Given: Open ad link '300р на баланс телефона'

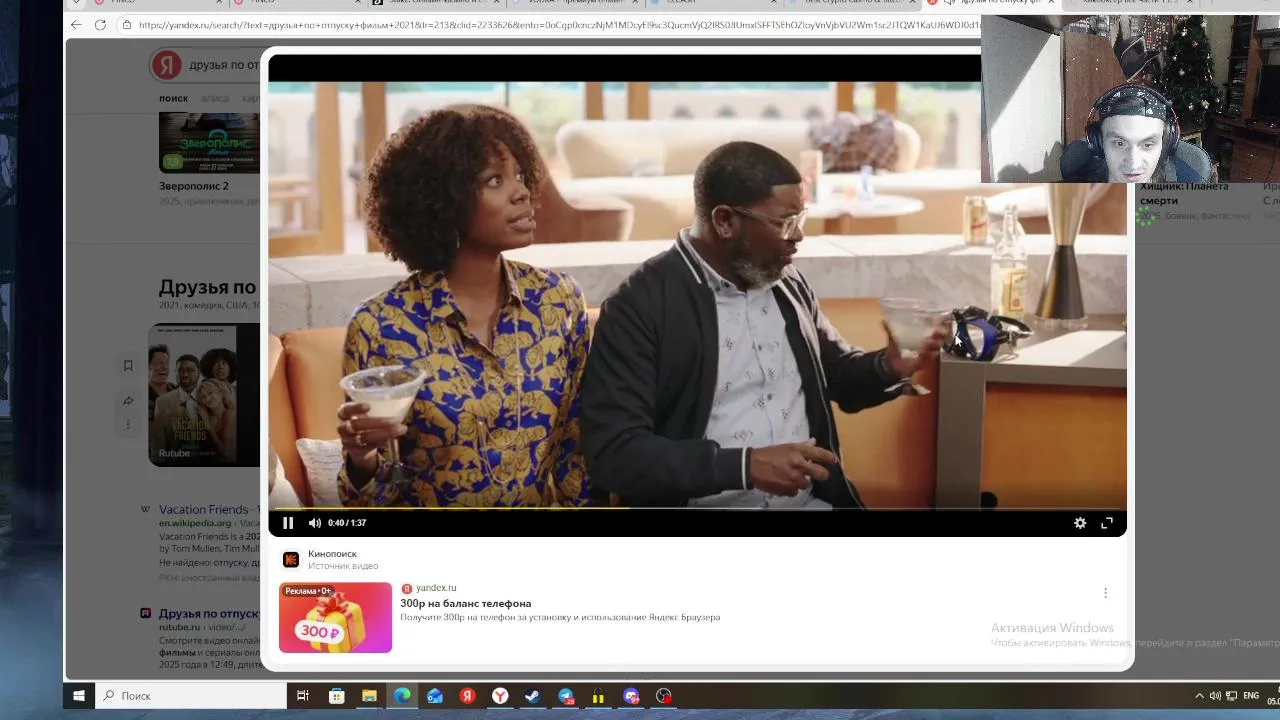Looking at the screenshot, I should [x=465, y=604].
